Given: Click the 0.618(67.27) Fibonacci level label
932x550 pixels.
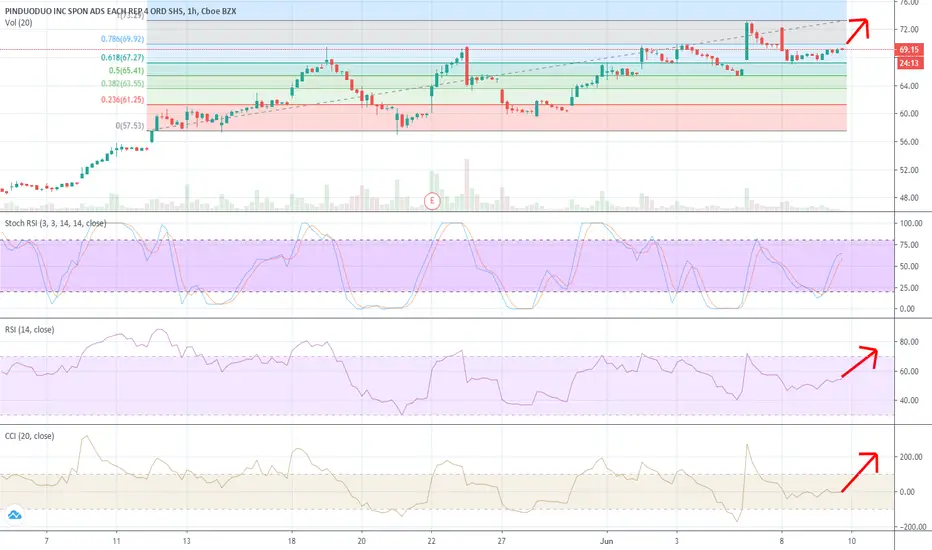Looking at the screenshot, I should (122, 58).
